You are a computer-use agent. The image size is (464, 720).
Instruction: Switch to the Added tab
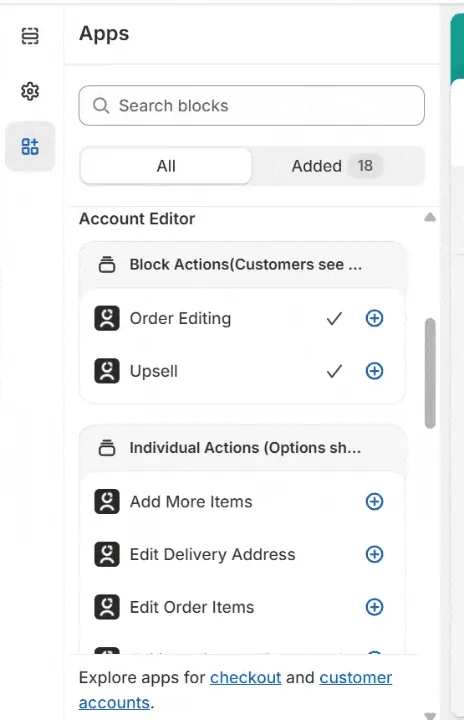[x=338, y=166]
